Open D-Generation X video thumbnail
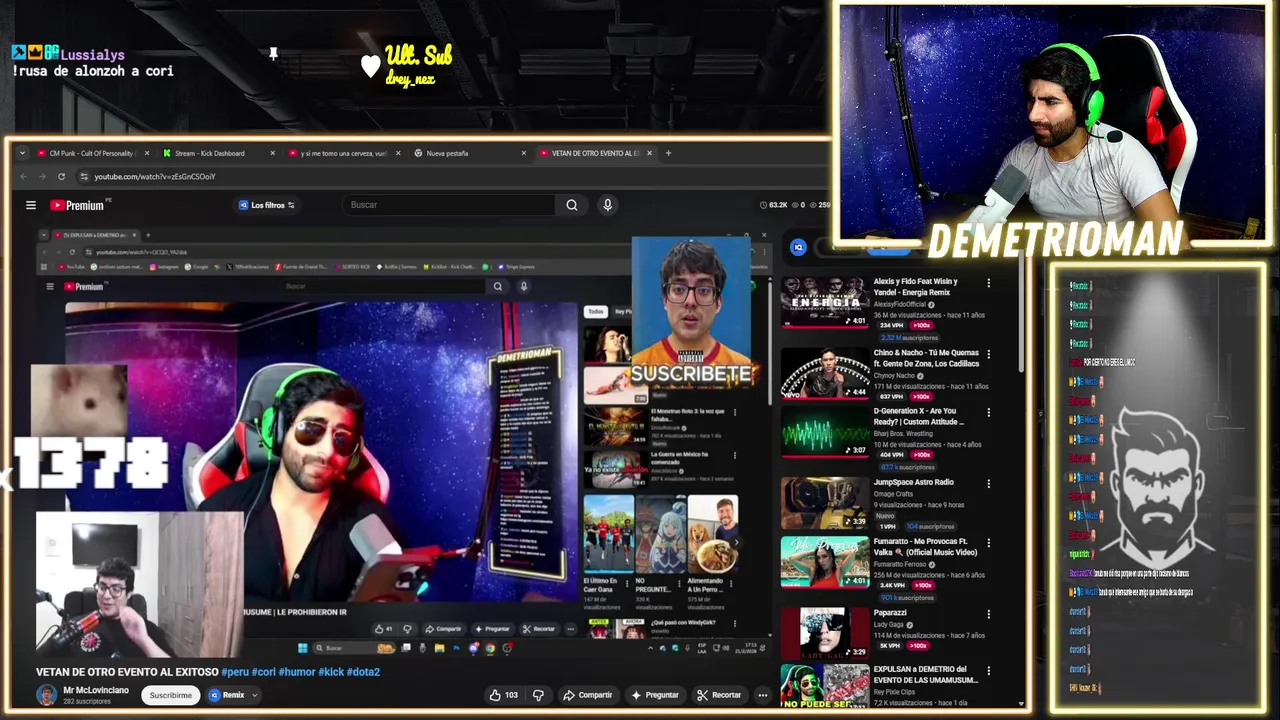This screenshot has height=720, width=1280. 825,432
